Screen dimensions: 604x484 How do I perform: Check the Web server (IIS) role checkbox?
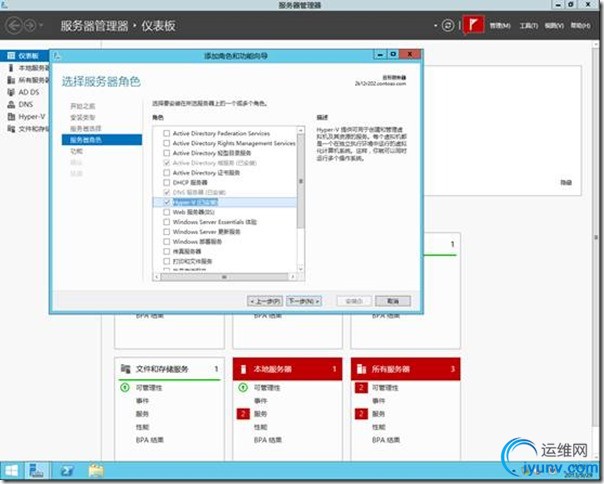[166, 212]
